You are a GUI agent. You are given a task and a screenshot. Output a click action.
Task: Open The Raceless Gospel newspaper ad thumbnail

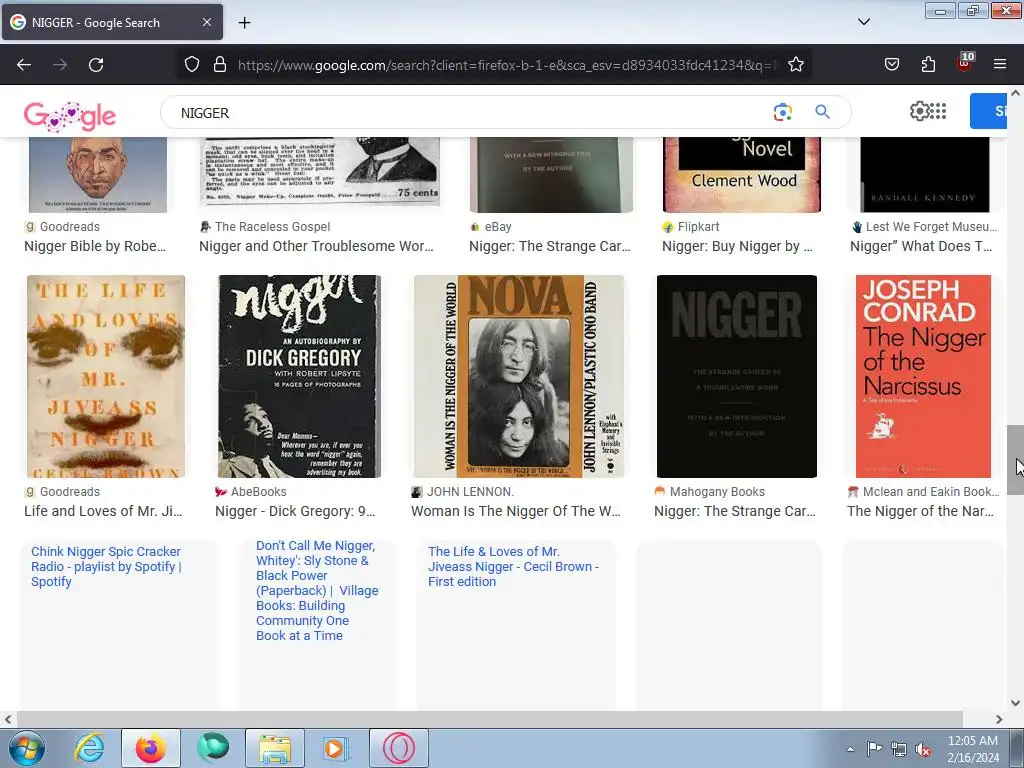[319, 171]
